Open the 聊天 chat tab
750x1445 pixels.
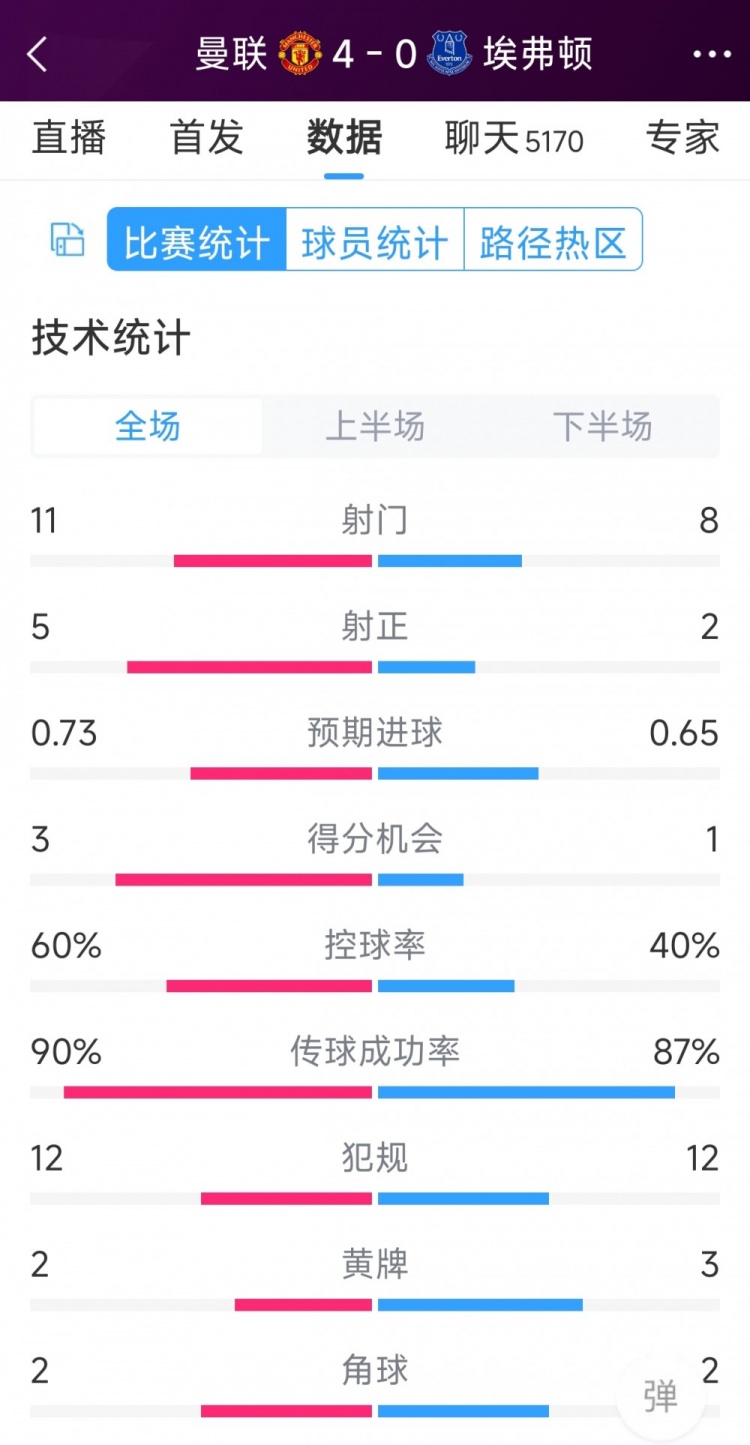tap(513, 138)
